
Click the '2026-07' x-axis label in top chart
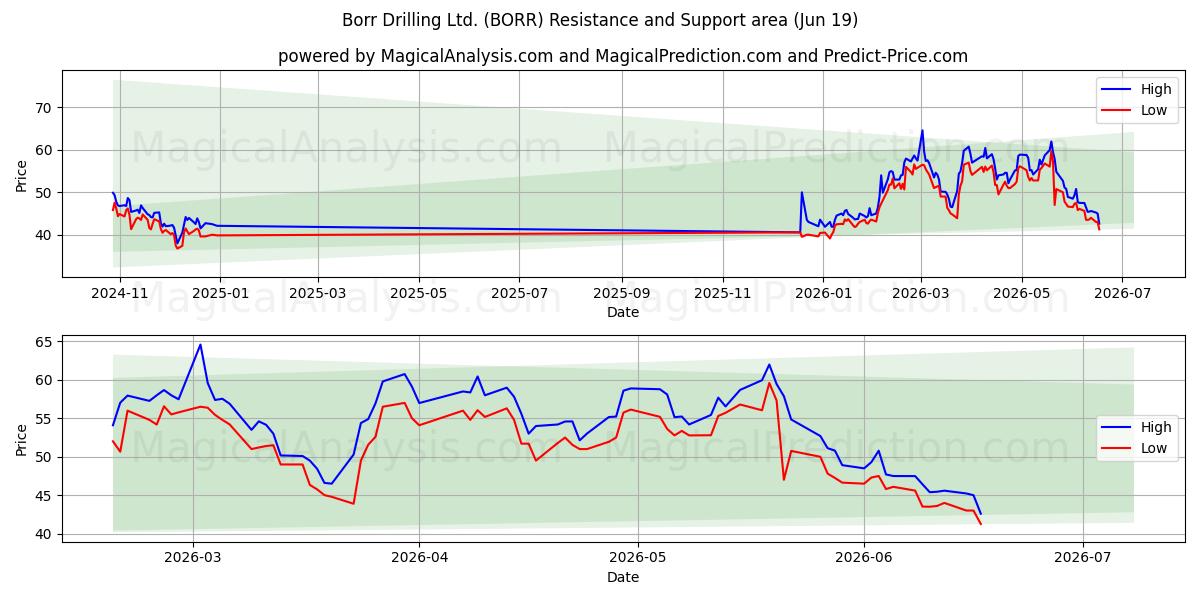pyautogui.click(x=1121, y=294)
